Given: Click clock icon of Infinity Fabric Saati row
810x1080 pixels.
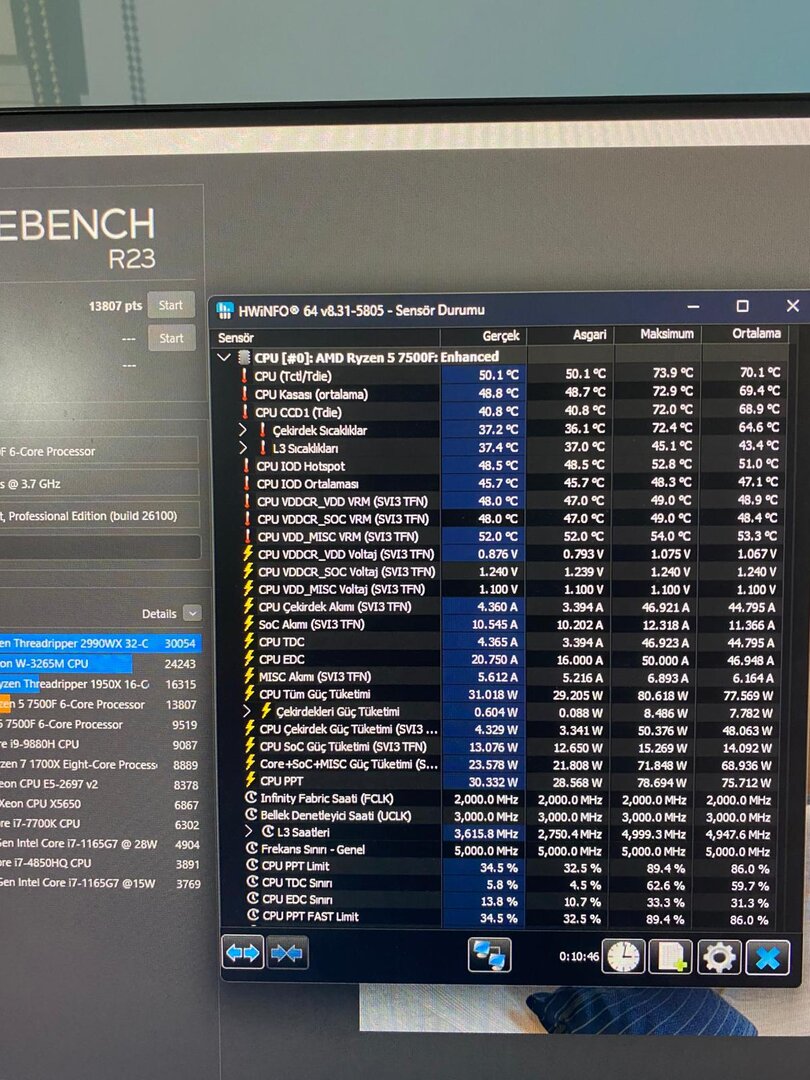Looking at the screenshot, I should pyautogui.click(x=251, y=798).
